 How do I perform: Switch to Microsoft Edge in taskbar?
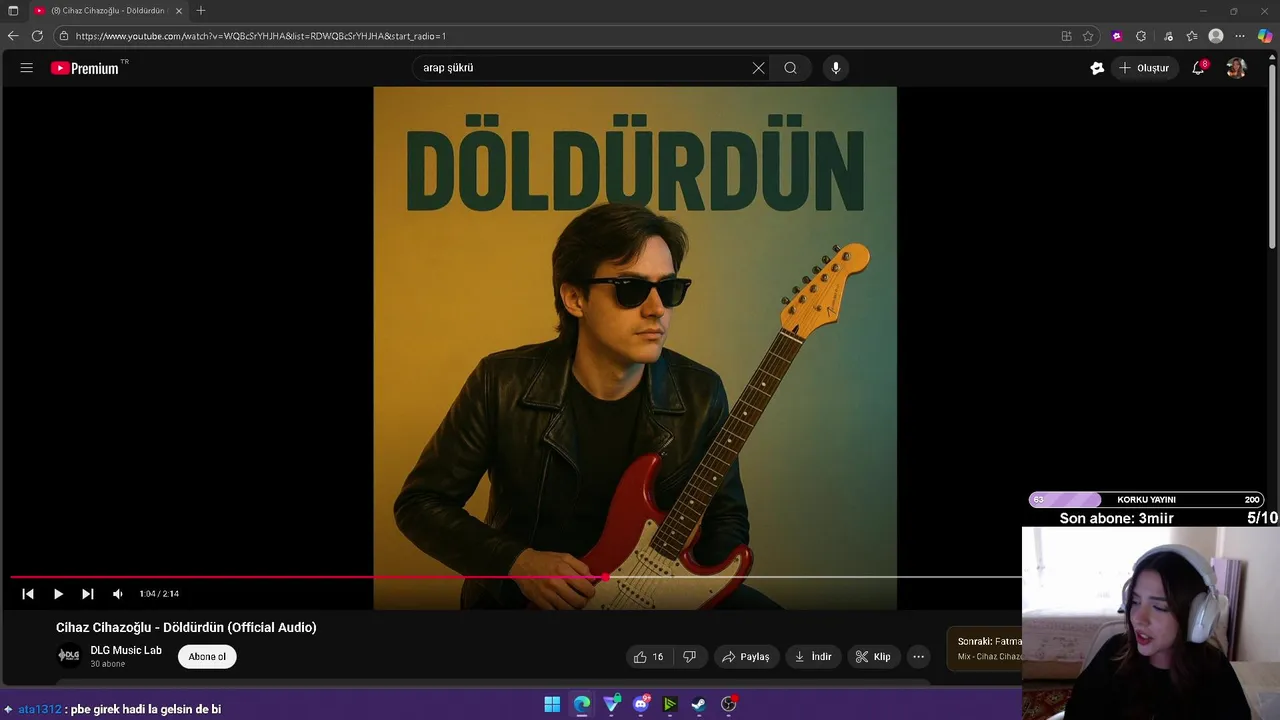[x=582, y=704]
